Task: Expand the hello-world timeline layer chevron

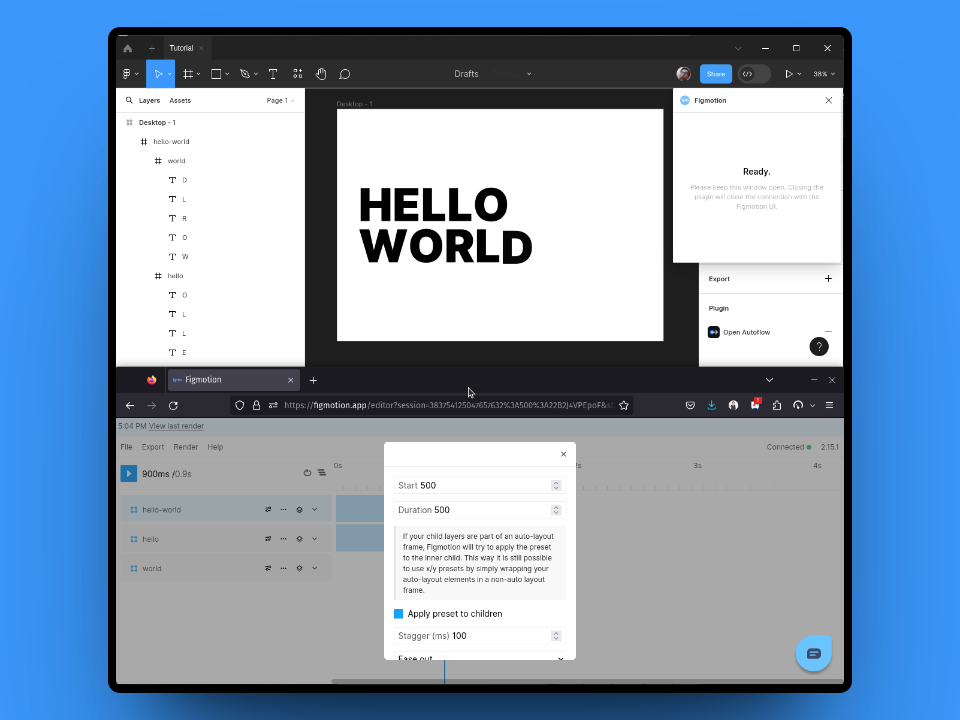Action: click(x=315, y=509)
